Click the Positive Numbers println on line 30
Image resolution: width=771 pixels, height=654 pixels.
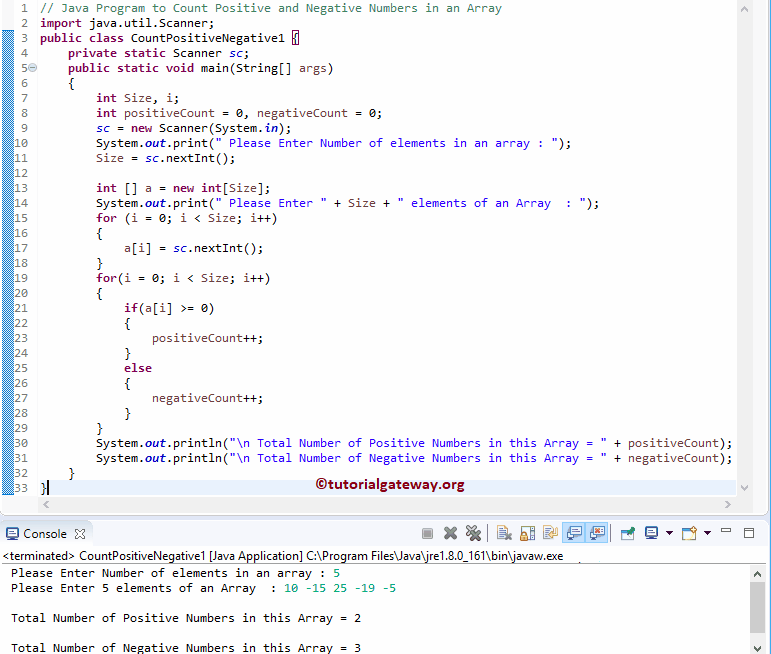[414, 443]
